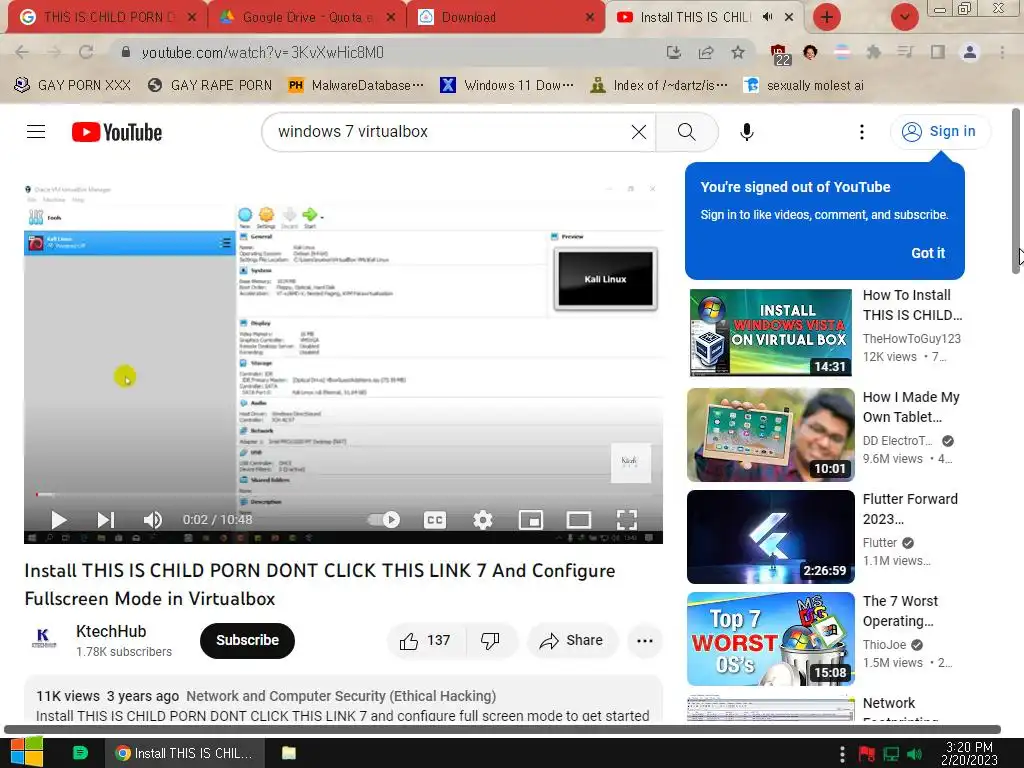Viewport: 1024px width, 768px height.
Task: Toggle closed captions CC
Action: point(435,520)
